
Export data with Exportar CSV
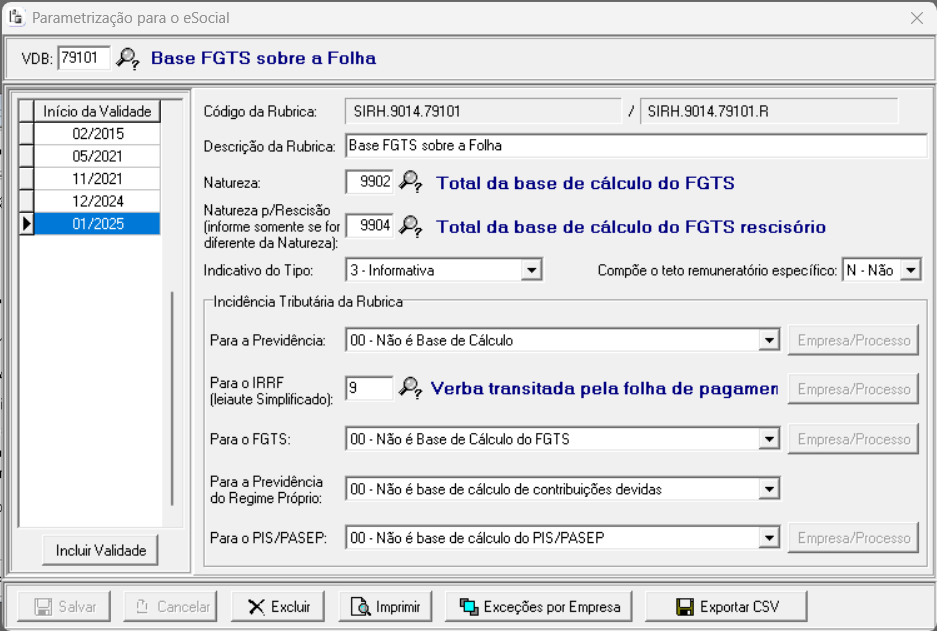click(727, 606)
